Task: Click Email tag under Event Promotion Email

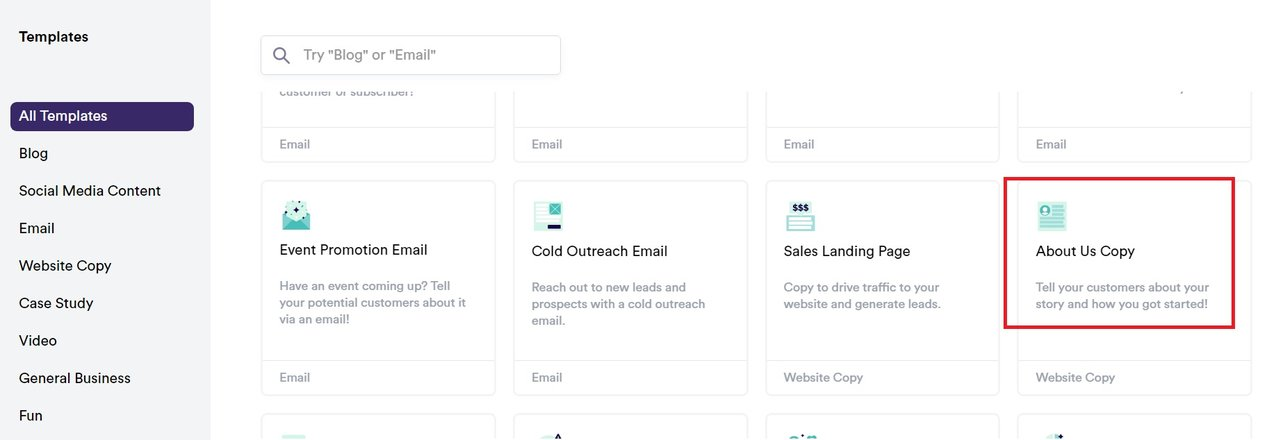Action: pyautogui.click(x=295, y=377)
